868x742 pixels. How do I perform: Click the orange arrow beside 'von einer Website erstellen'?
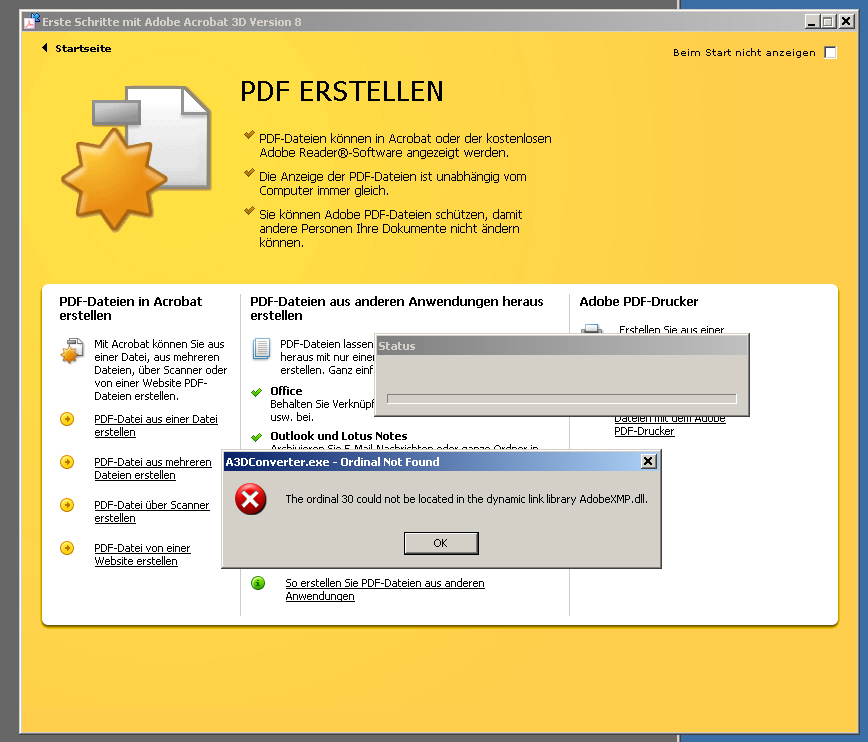click(x=67, y=548)
